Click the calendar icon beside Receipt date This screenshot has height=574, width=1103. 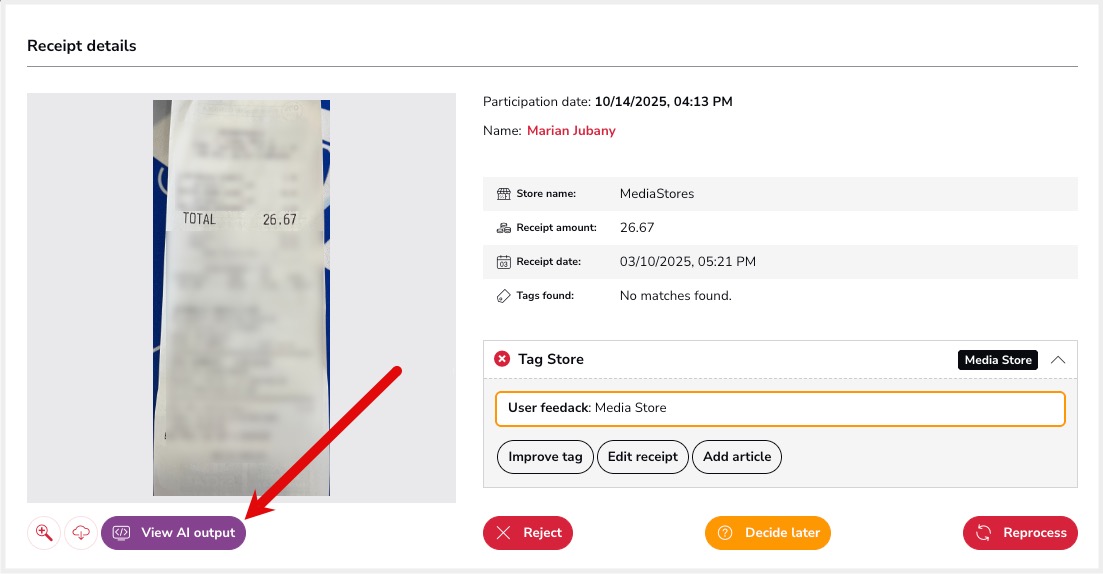tap(503, 262)
